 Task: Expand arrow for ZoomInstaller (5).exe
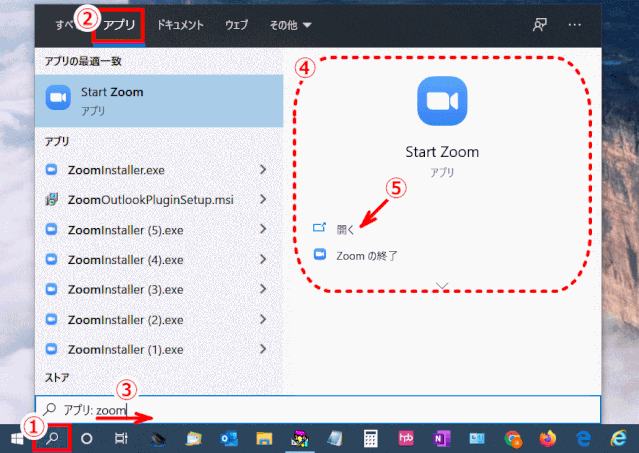[263, 229]
